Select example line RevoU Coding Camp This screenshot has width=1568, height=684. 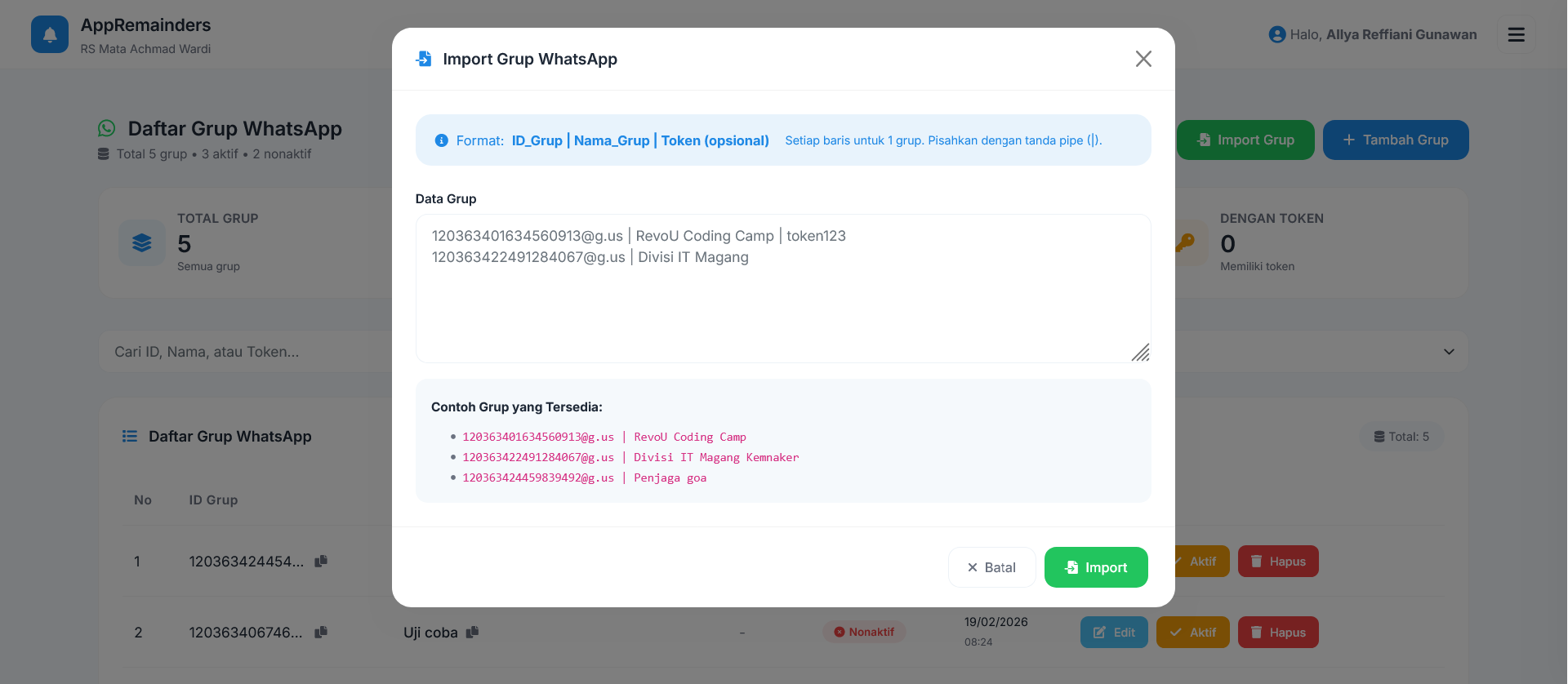604,437
